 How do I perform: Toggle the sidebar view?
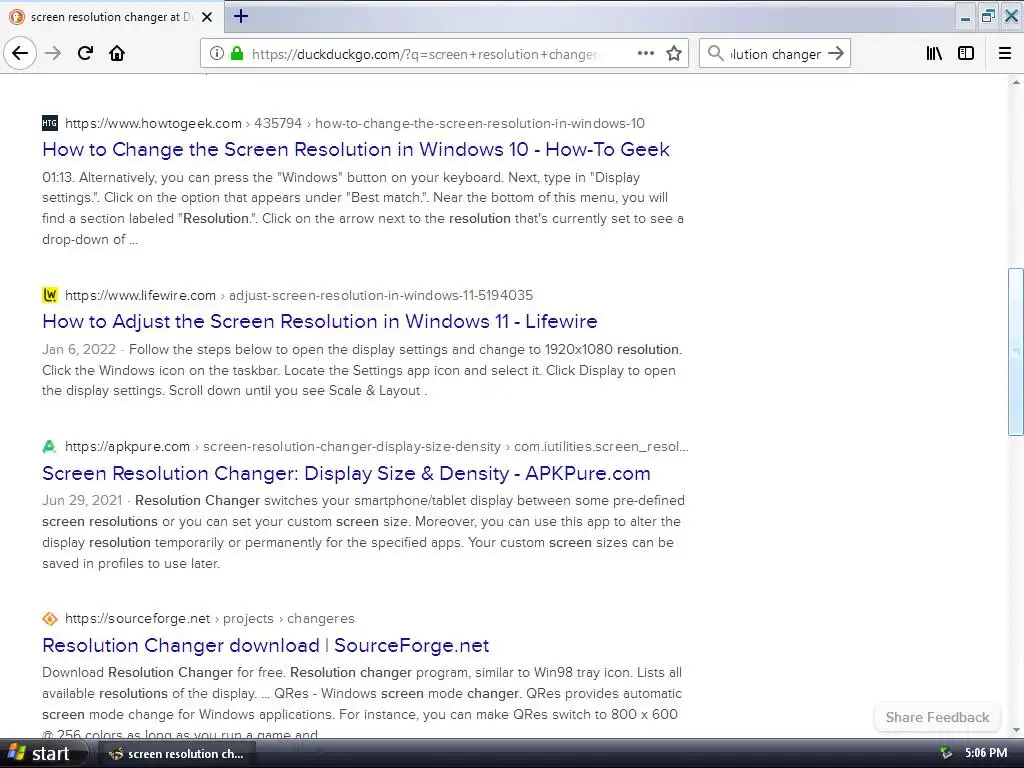click(966, 53)
